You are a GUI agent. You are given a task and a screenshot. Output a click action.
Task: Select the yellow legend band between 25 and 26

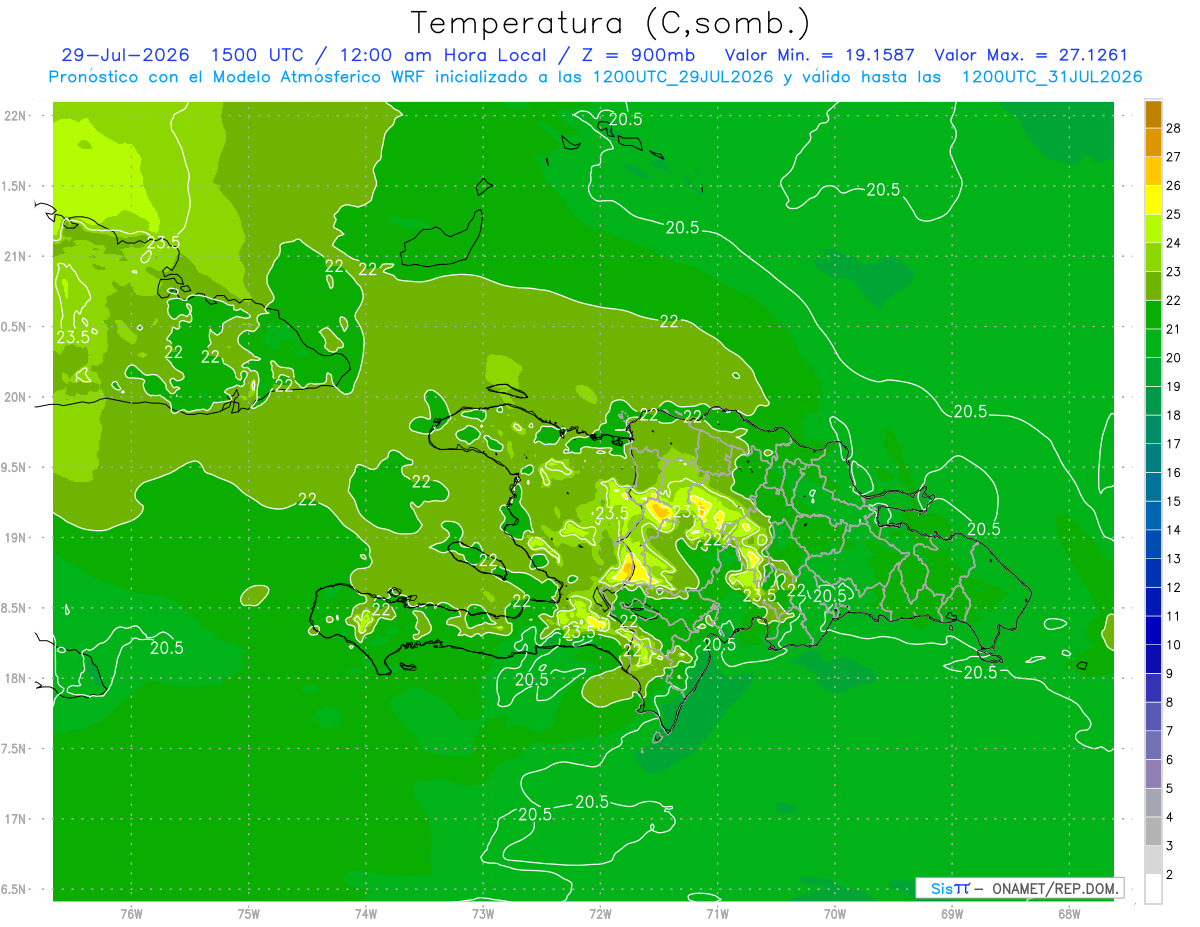(1153, 200)
